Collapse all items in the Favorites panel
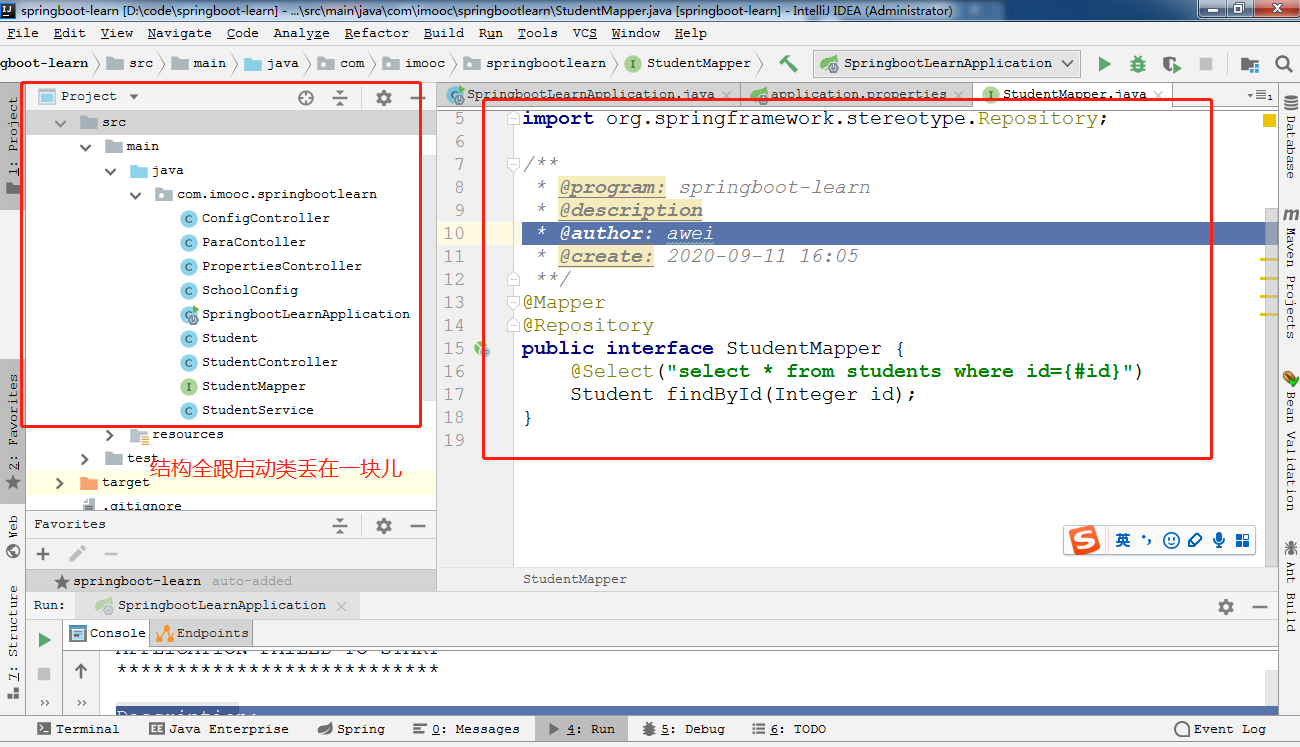The width and height of the screenshot is (1300, 747). point(340,525)
